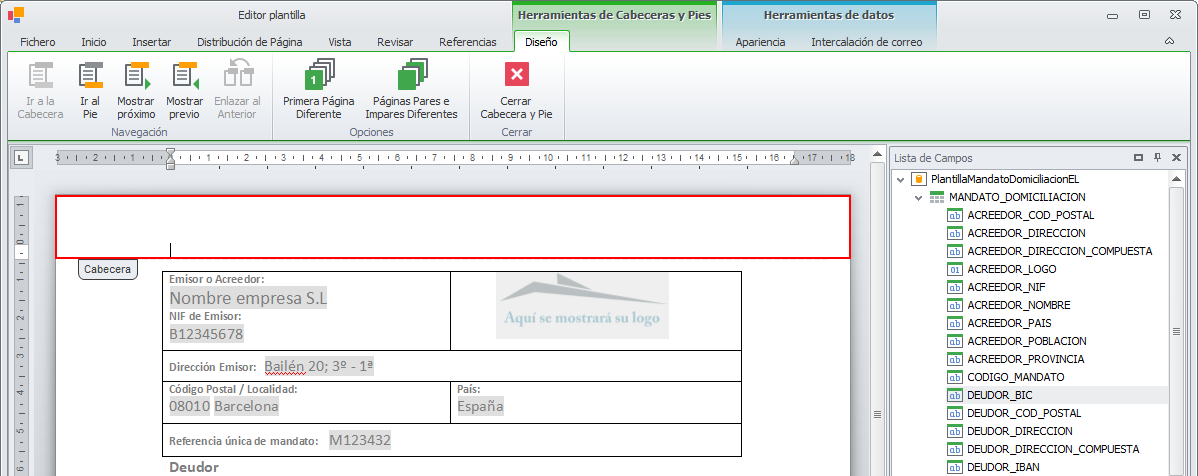Image resolution: width=1198 pixels, height=476 pixels.
Task: Open the Apariencia tab
Action: point(760,42)
